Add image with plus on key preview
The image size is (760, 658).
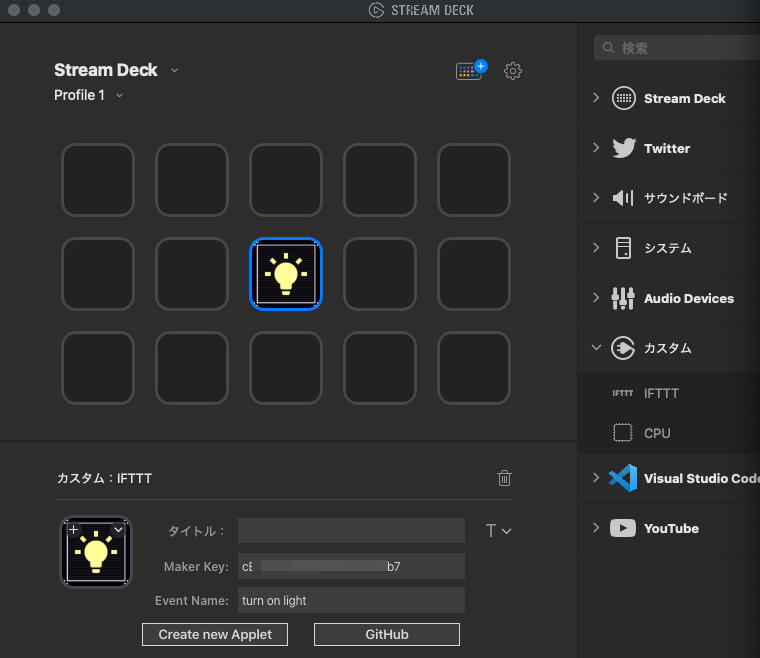tap(74, 529)
